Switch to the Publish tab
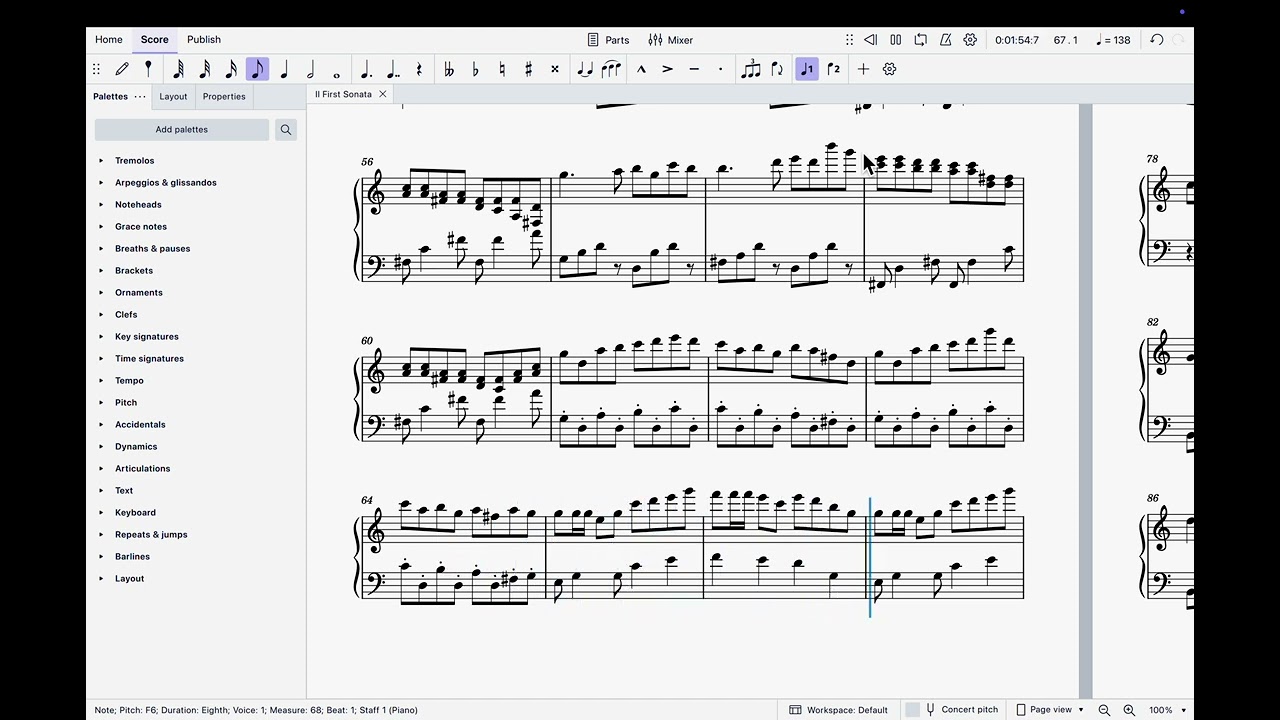This screenshot has width=1280, height=720. click(x=204, y=40)
